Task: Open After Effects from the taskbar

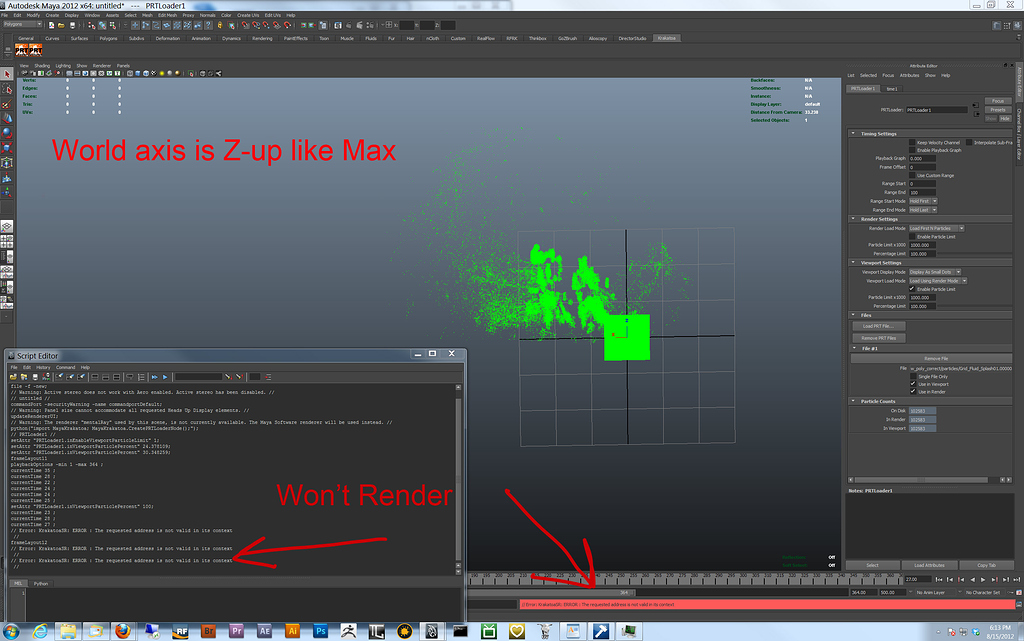Action: pyautogui.click(x=264, y=631)
